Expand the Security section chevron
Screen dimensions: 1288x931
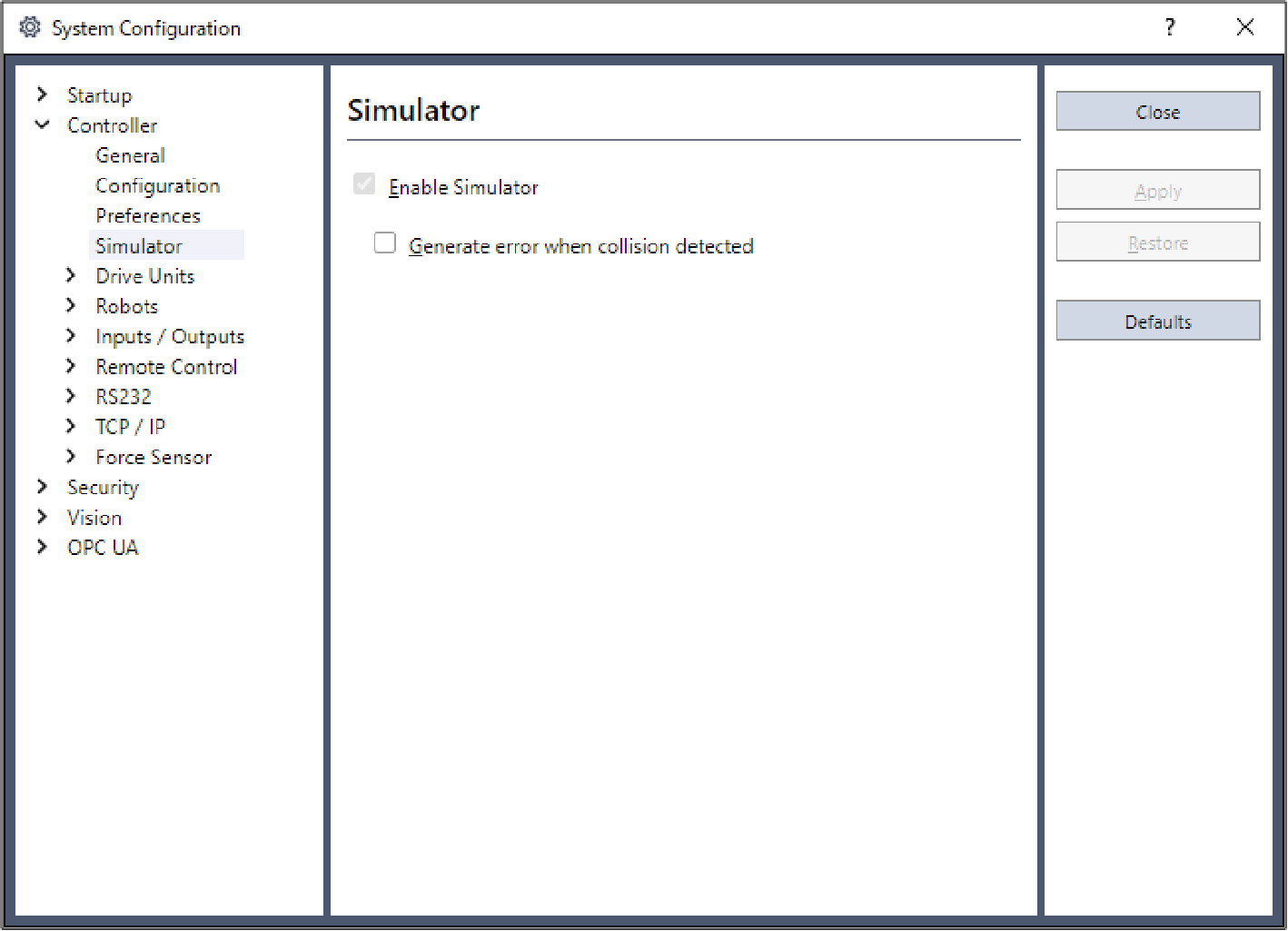coord(42,487)
